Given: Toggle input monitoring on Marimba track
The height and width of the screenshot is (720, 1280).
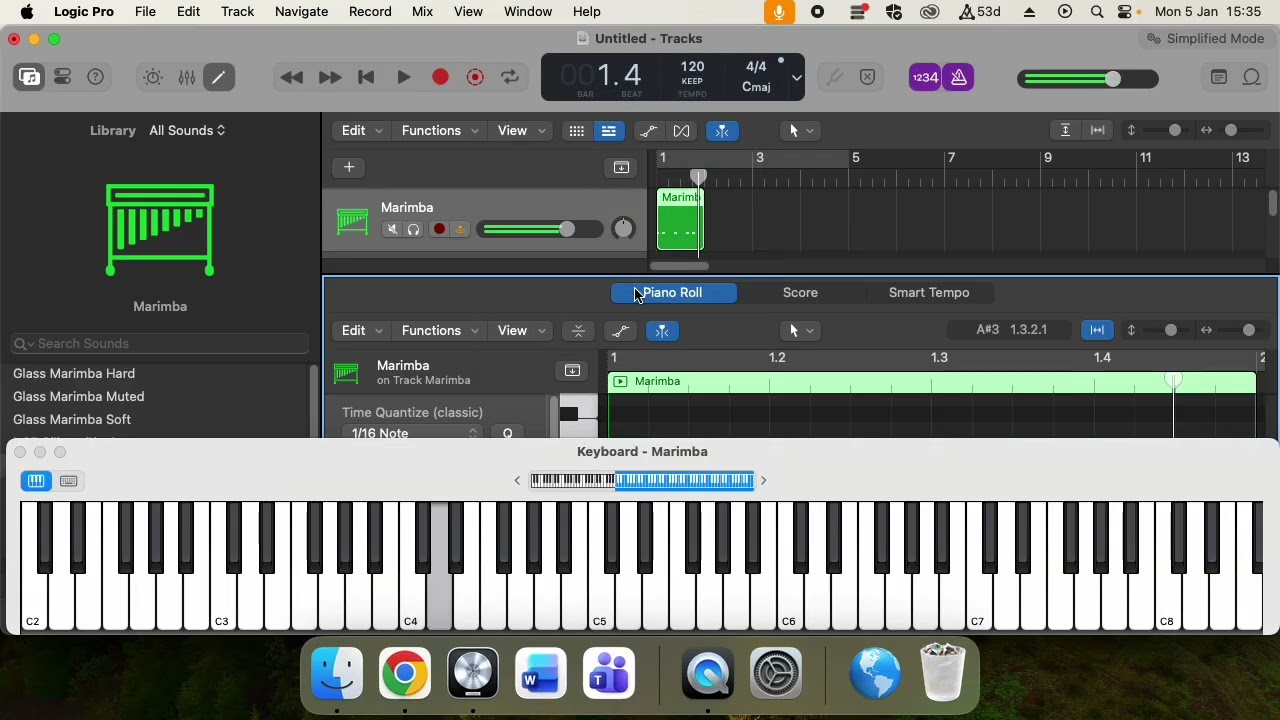Looking at the screenshot, I should point(460,230).
